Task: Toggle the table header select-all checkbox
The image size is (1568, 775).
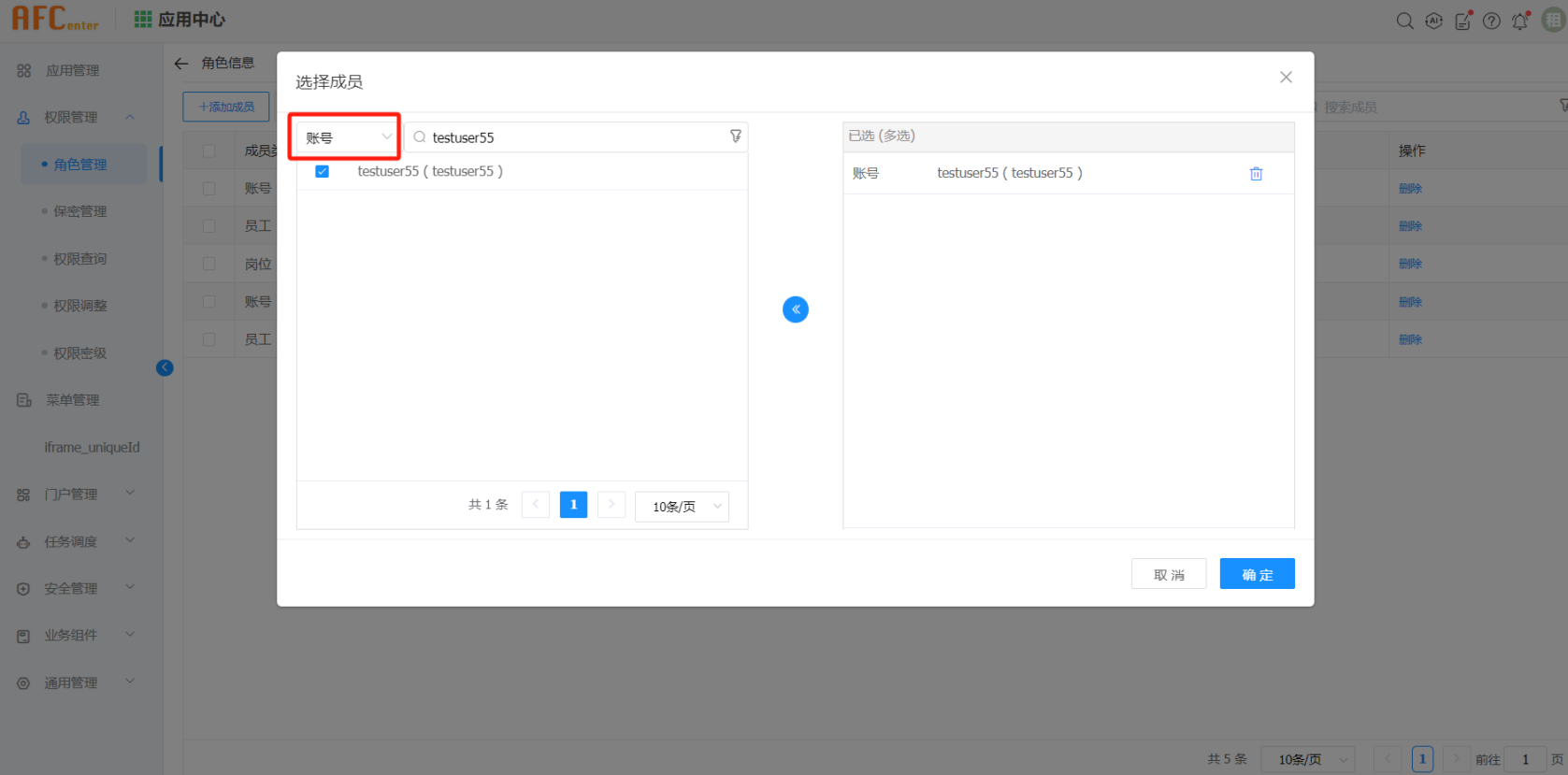Action: [x=209, y=151]
